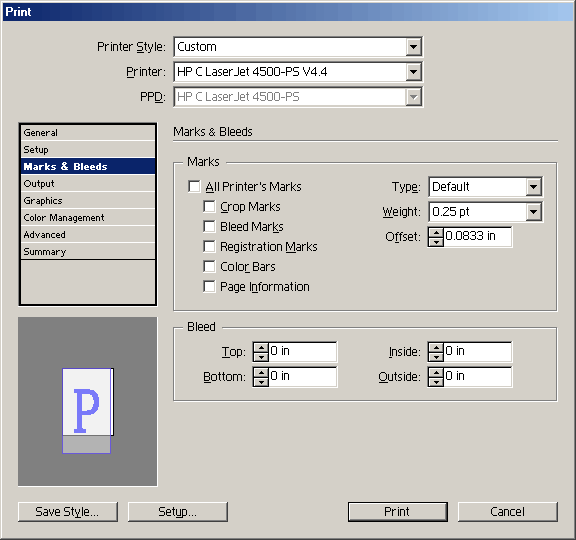
Task: Click the Top bleed stepper down arrow
Action: 261,357
